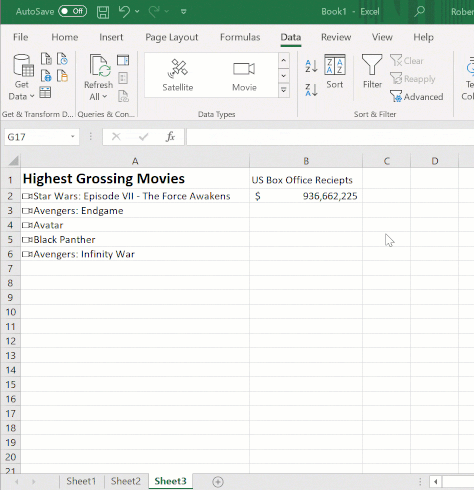Select column C header
The image size is (474, 490).
387,161
